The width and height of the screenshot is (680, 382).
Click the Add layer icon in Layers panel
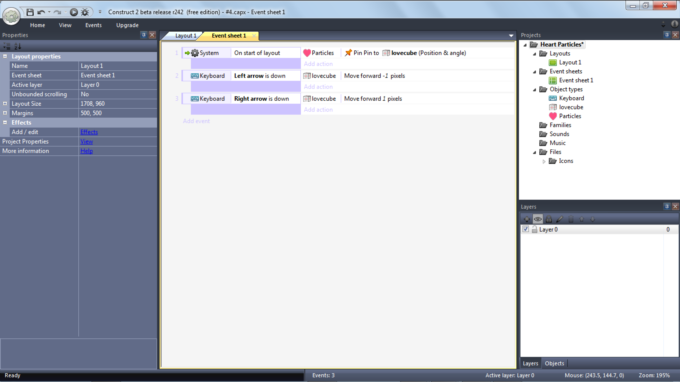tap(526, 219)
